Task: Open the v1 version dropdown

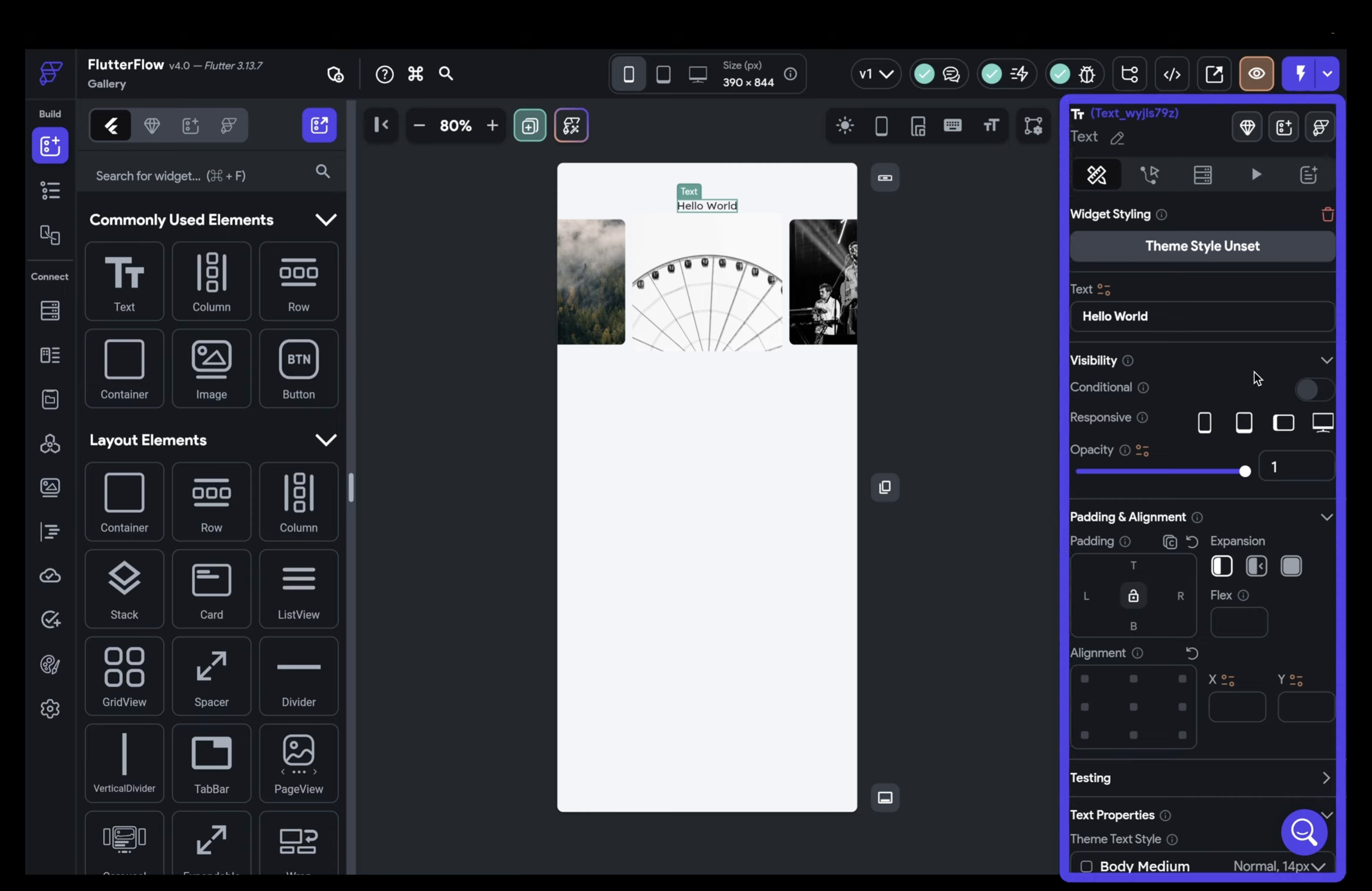Action: tap(876, 74)
